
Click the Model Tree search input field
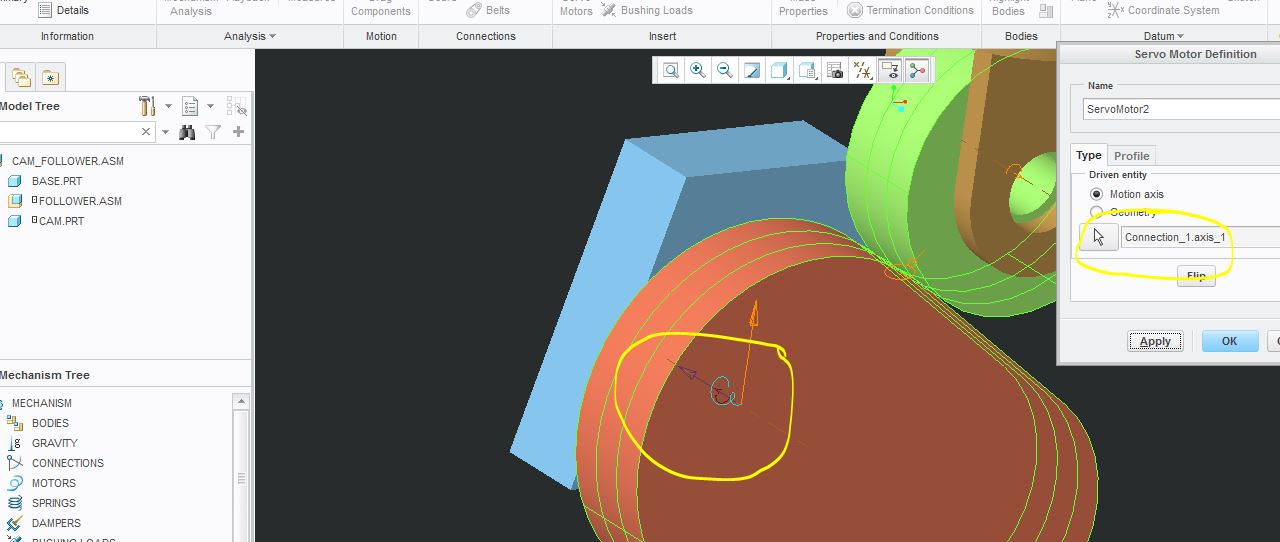(x=68, y=132)
